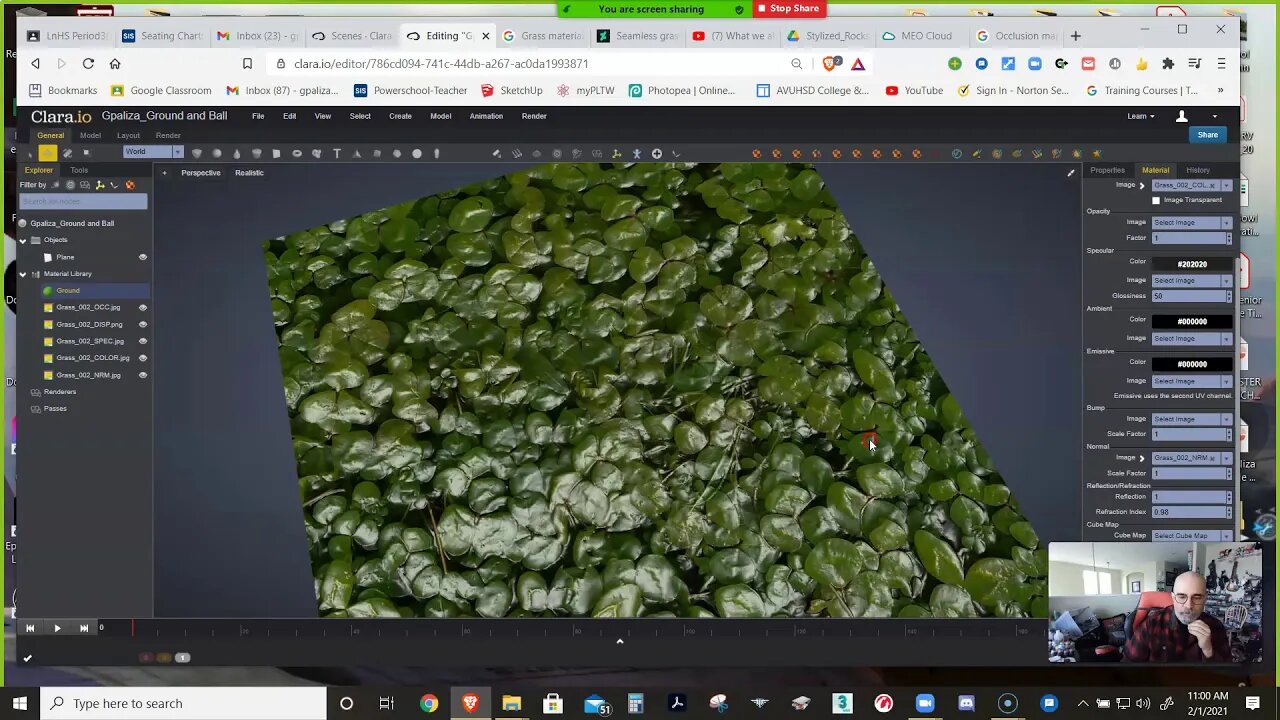Open Google Classroom bookmark
1280x720 pixels.
161,90
